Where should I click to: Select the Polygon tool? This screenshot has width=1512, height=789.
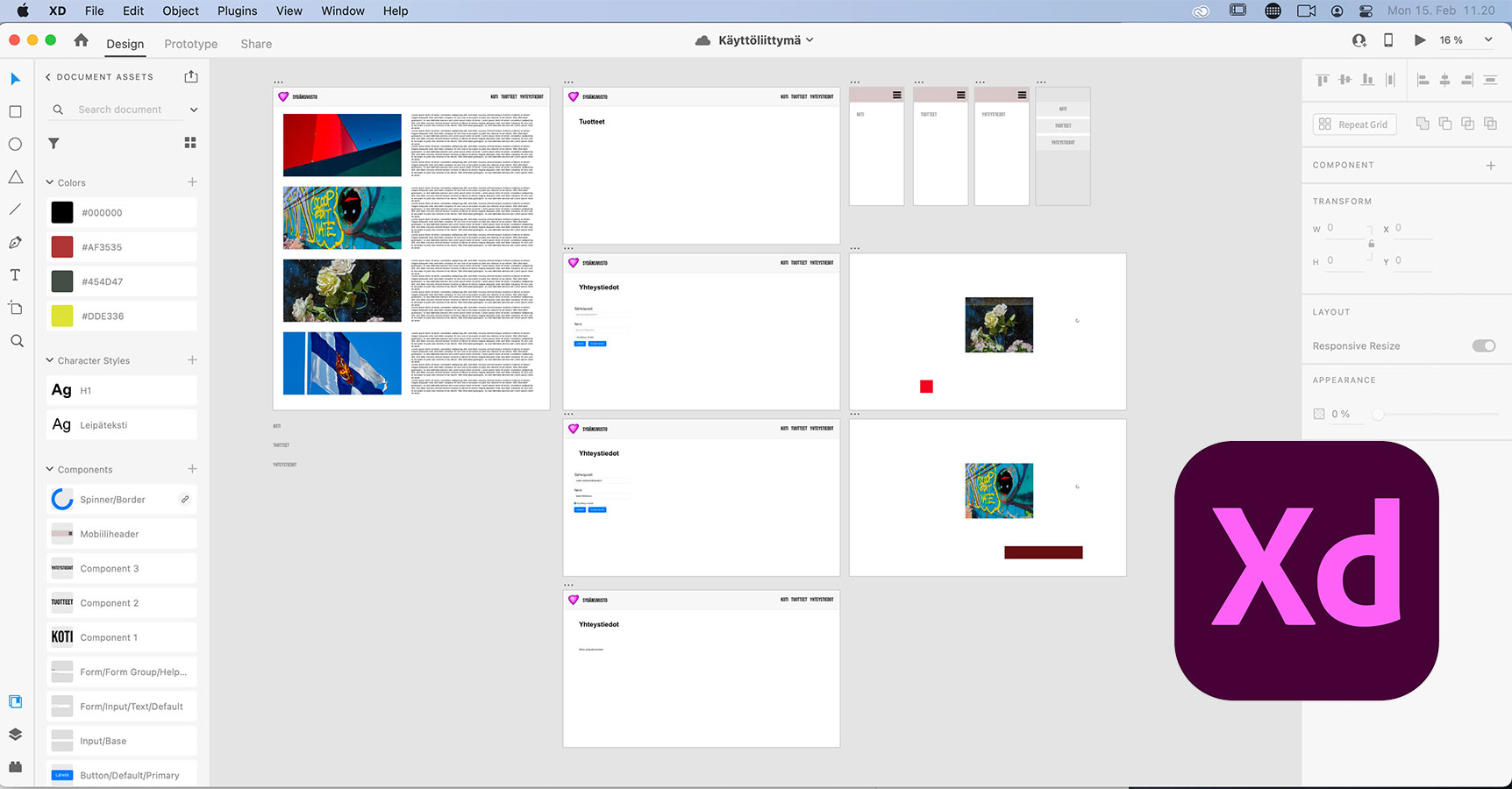(15, 177)
